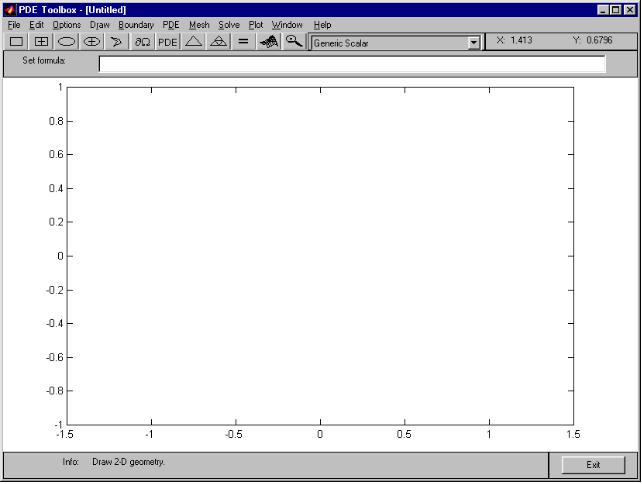642x484 pixels.
Task: Click y-axis tick label -0.6
Action: coord(55,357)
